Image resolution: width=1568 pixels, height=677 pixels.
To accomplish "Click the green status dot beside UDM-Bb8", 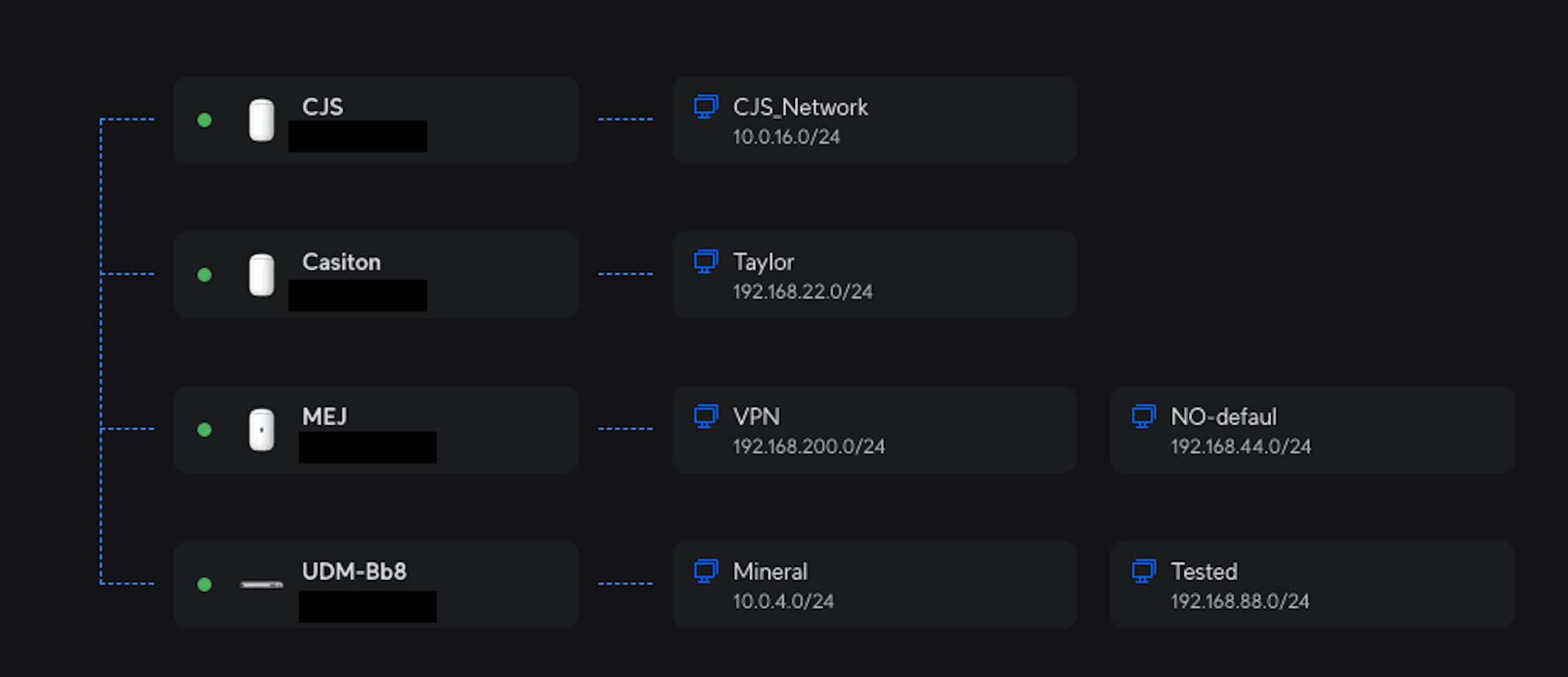I will click(x=204, y=584).
